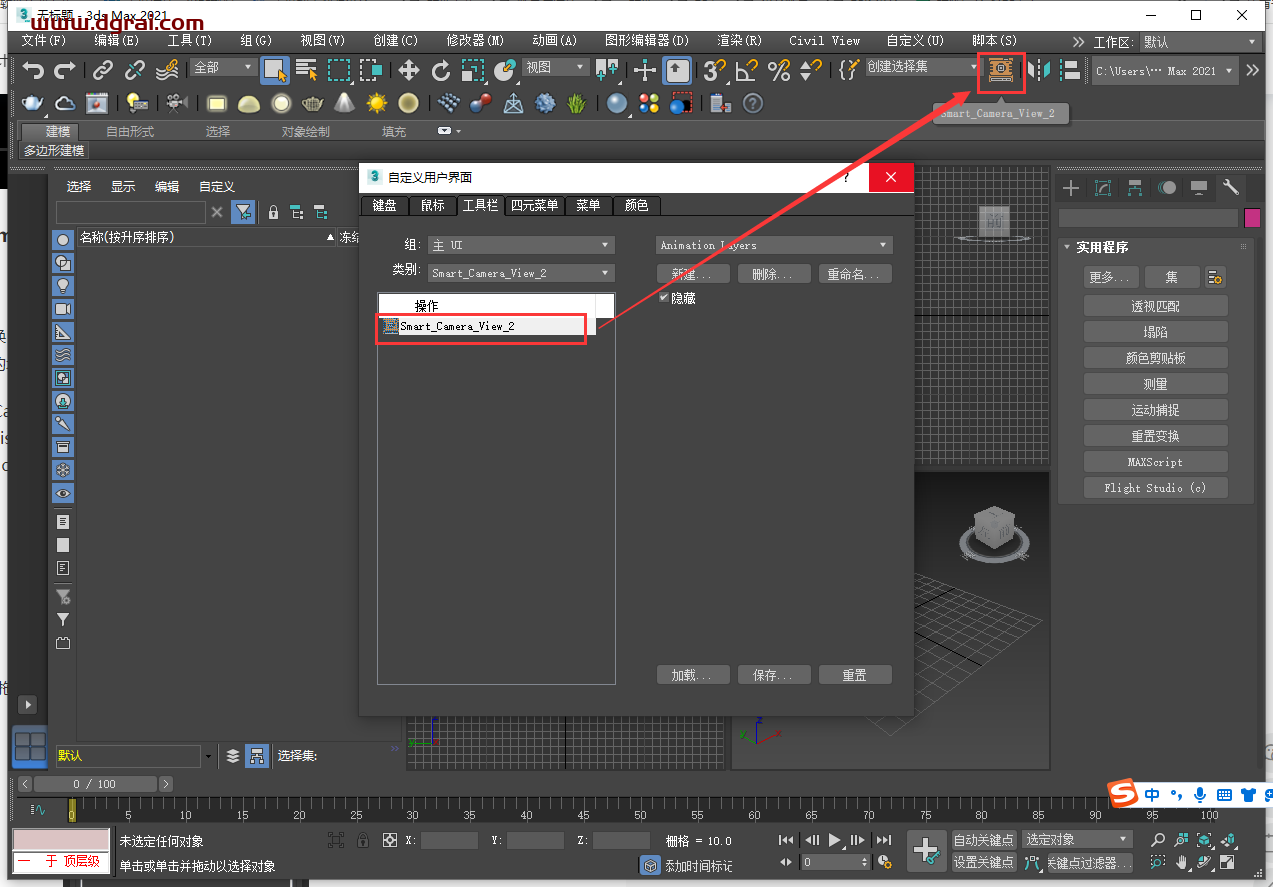Launch the MAXScript utility
Screen dimensions: 1273x887
(1155, 461)
